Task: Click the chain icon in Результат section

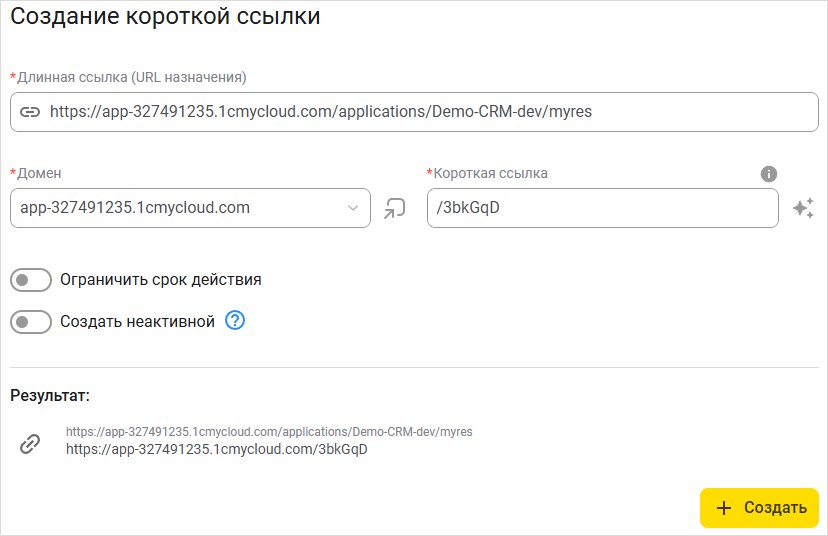Action: [x=30, y=444]
